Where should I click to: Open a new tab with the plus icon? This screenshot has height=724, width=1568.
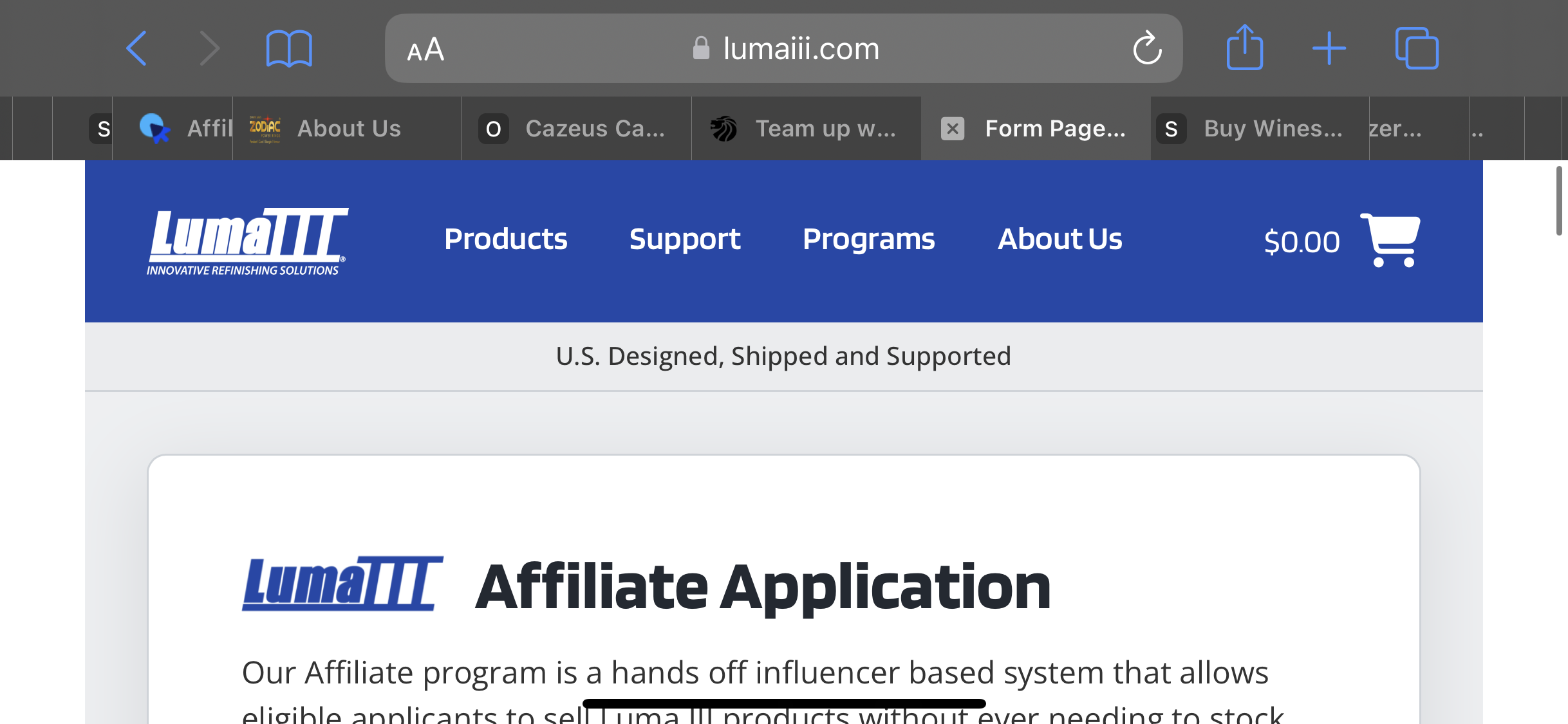pyautogui.click(x=1329, y=48)
